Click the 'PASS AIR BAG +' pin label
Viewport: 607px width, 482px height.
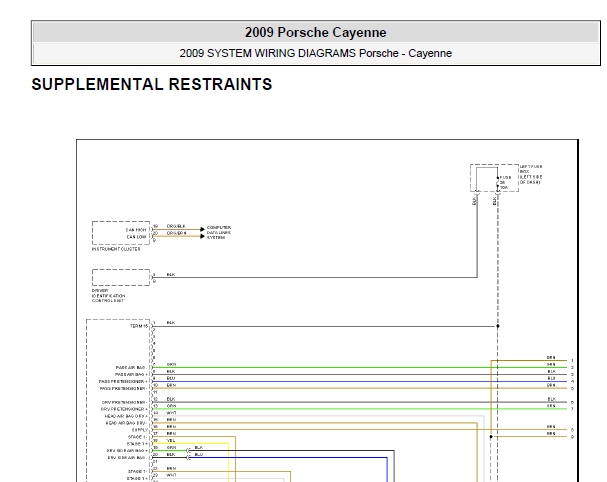click(131, 374)
